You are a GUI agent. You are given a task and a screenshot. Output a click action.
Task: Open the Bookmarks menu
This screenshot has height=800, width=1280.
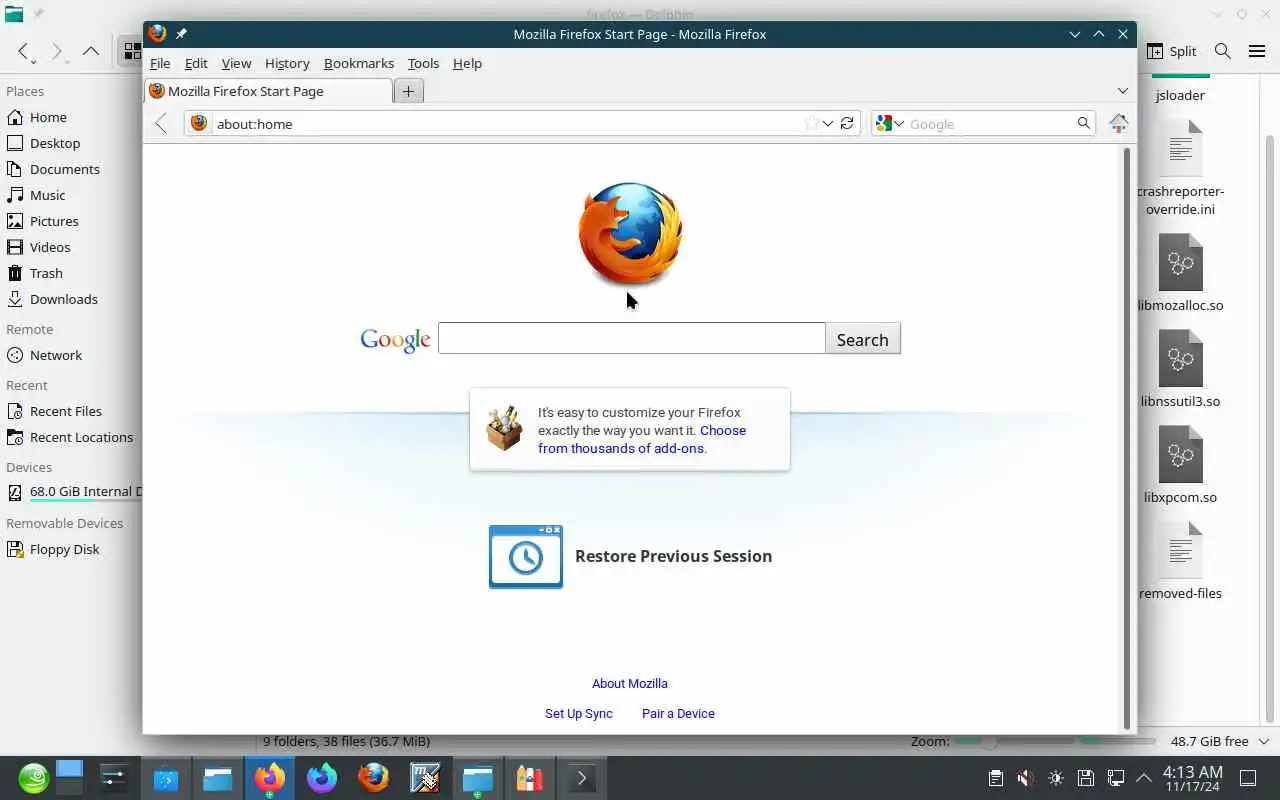tap(359, 63)
